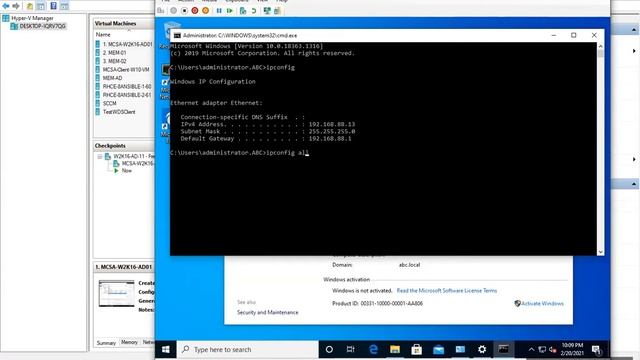Open the taskbar clock and date
This screenshot has width=640, height=360.
click(572, 349)
